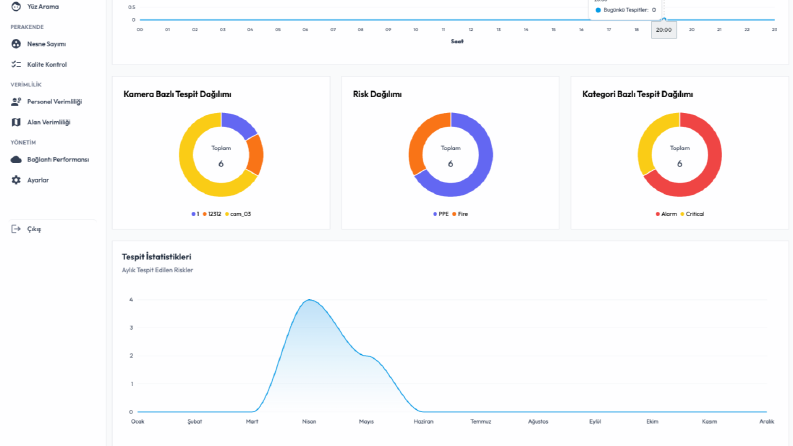Log out using Çıkış label
Screen dimensions: 793x446
point(34,229)
